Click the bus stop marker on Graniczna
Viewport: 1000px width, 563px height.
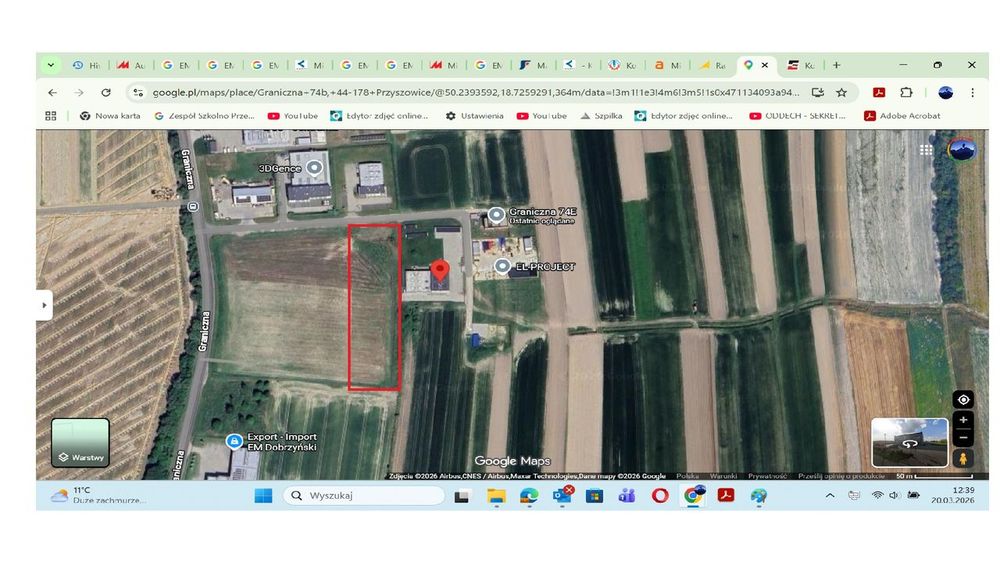(x=193, y=207)
